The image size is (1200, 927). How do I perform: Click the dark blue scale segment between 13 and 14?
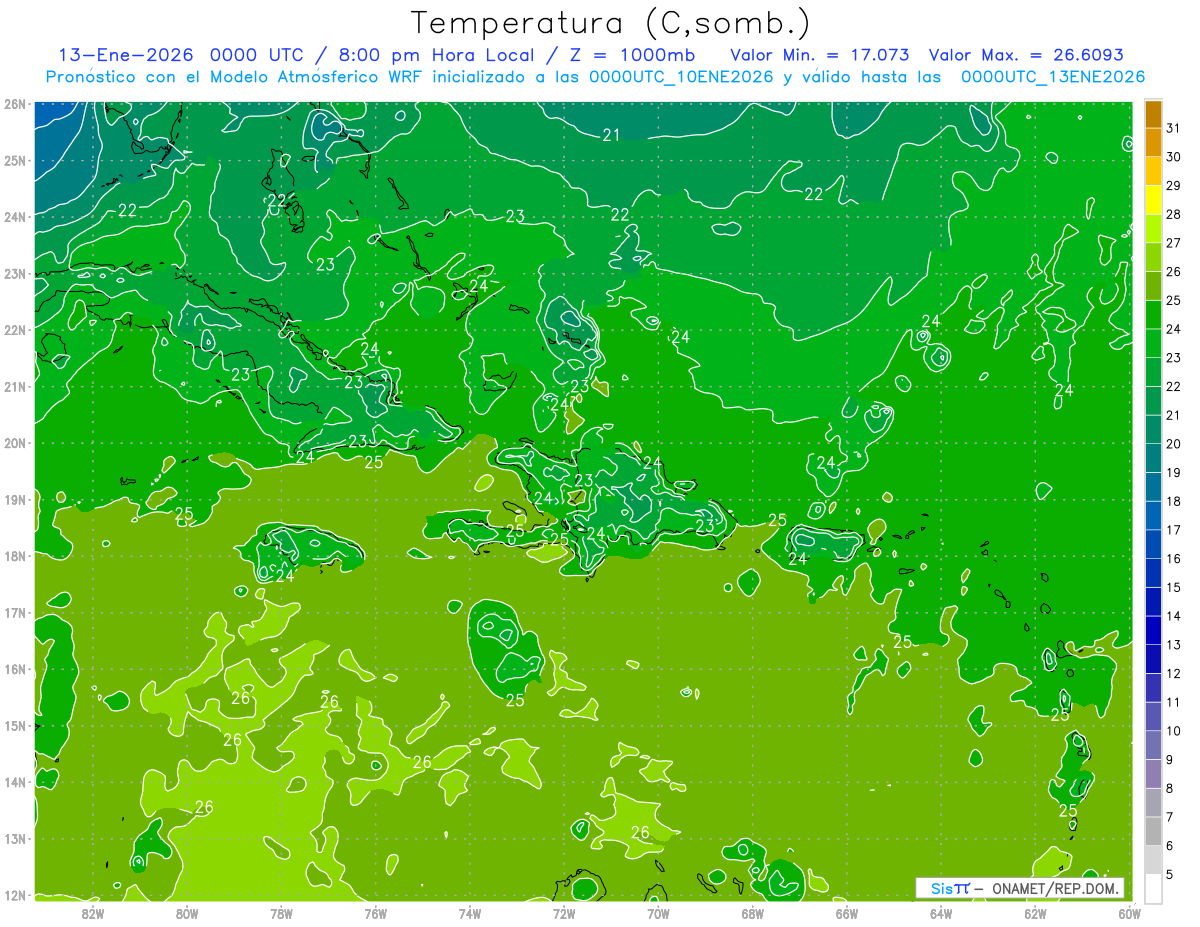click(x=1153, y=630)
